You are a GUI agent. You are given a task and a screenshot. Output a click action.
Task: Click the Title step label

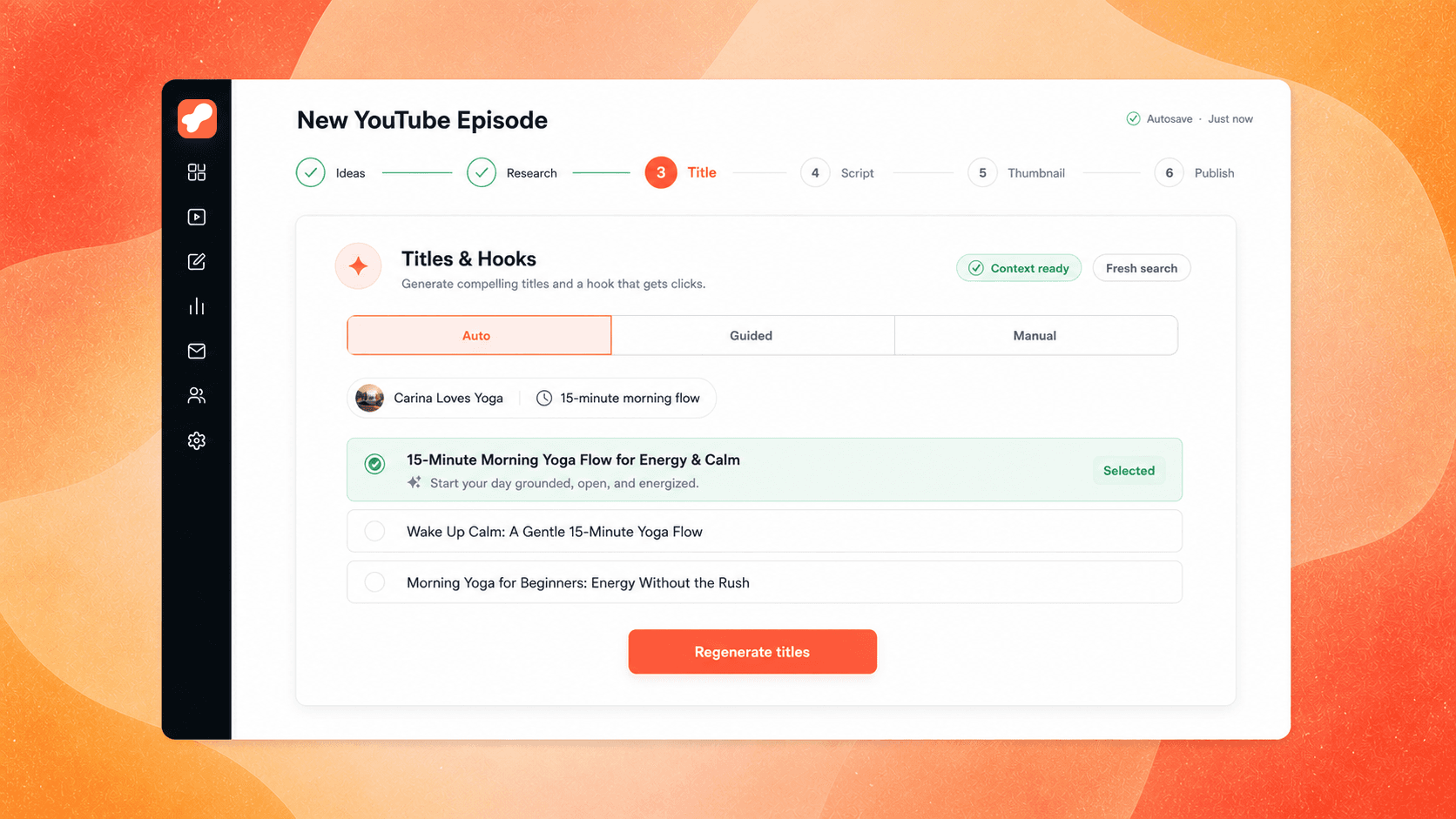click(702, 172)
